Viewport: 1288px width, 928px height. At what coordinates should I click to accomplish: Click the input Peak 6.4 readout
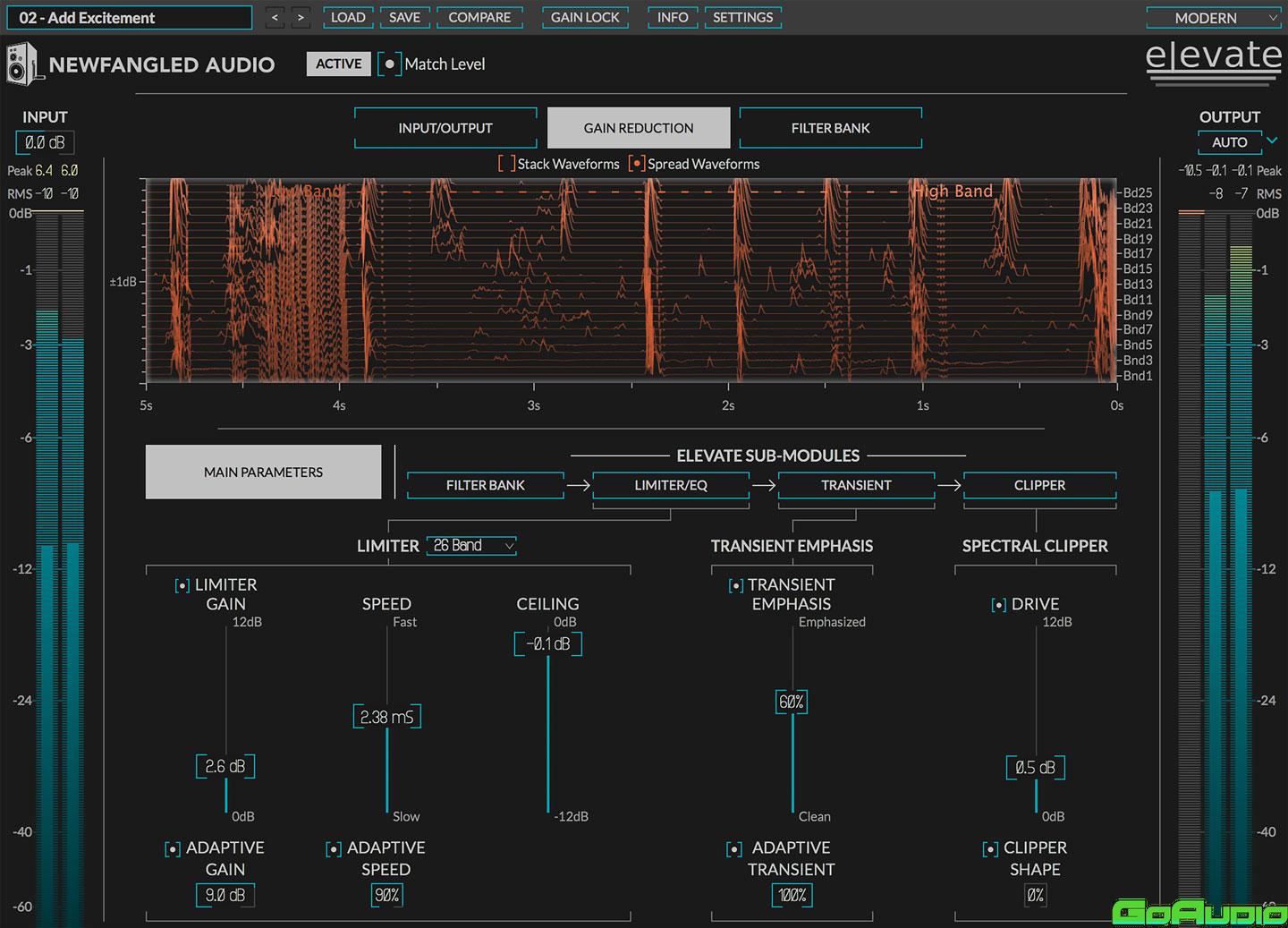(44, 170)
